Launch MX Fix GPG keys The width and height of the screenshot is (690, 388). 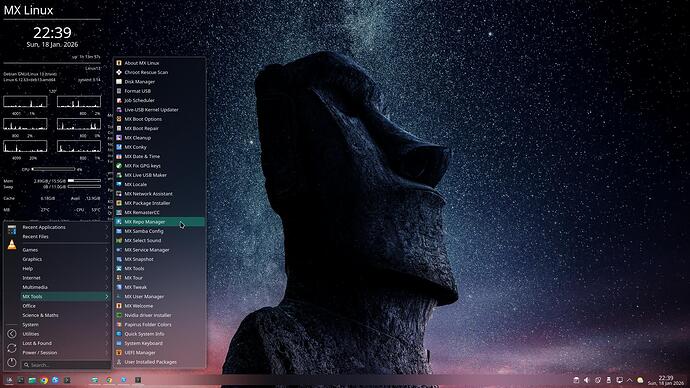159,166
